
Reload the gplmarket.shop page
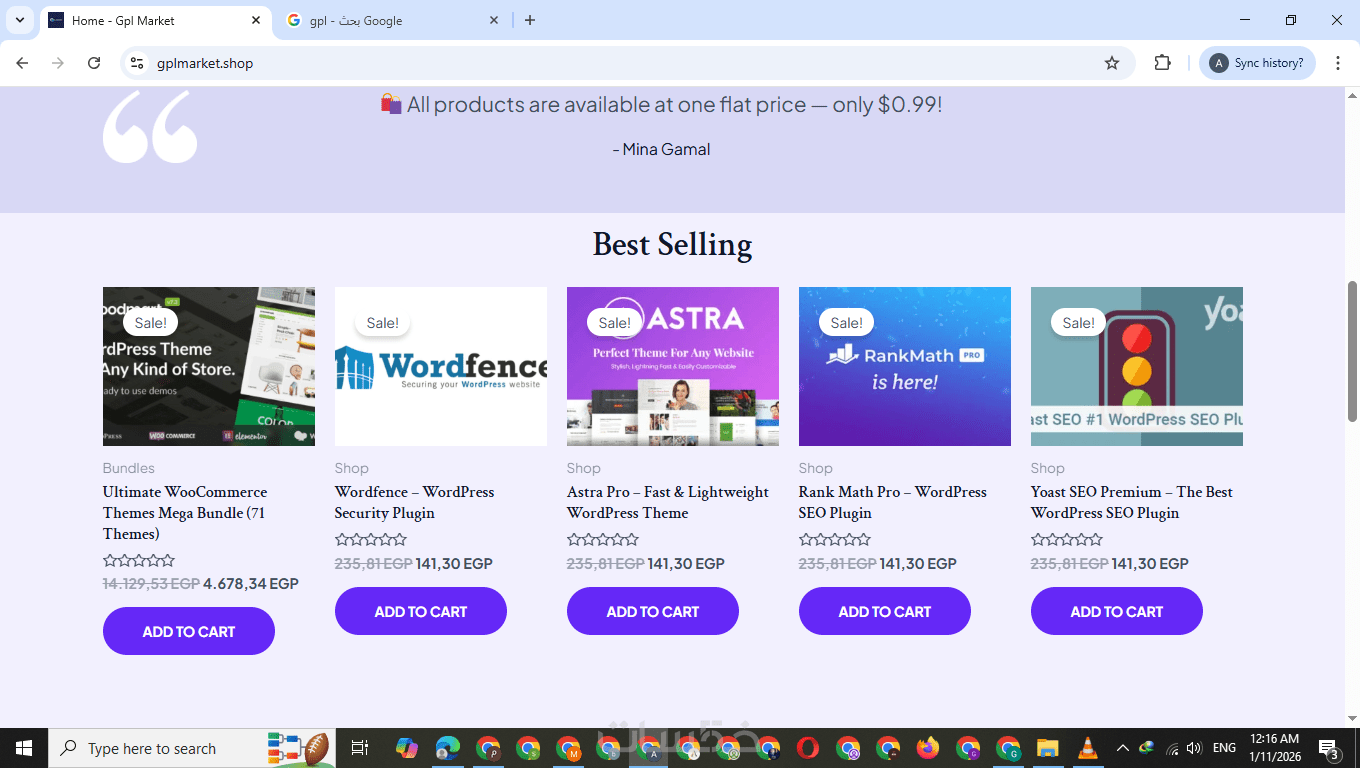(94, 63)
